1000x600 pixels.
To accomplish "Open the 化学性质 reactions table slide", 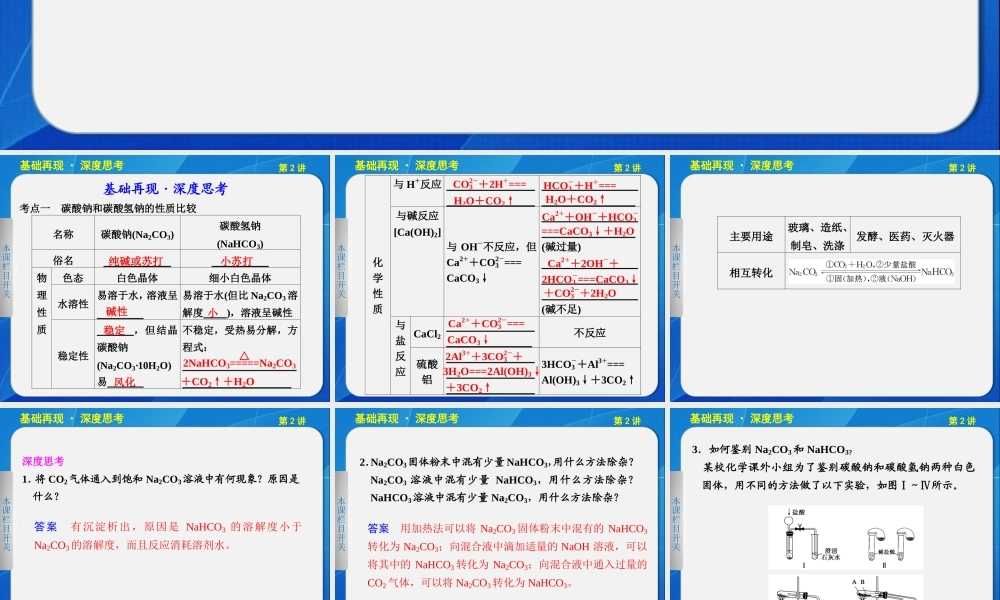I will [500, 279].
